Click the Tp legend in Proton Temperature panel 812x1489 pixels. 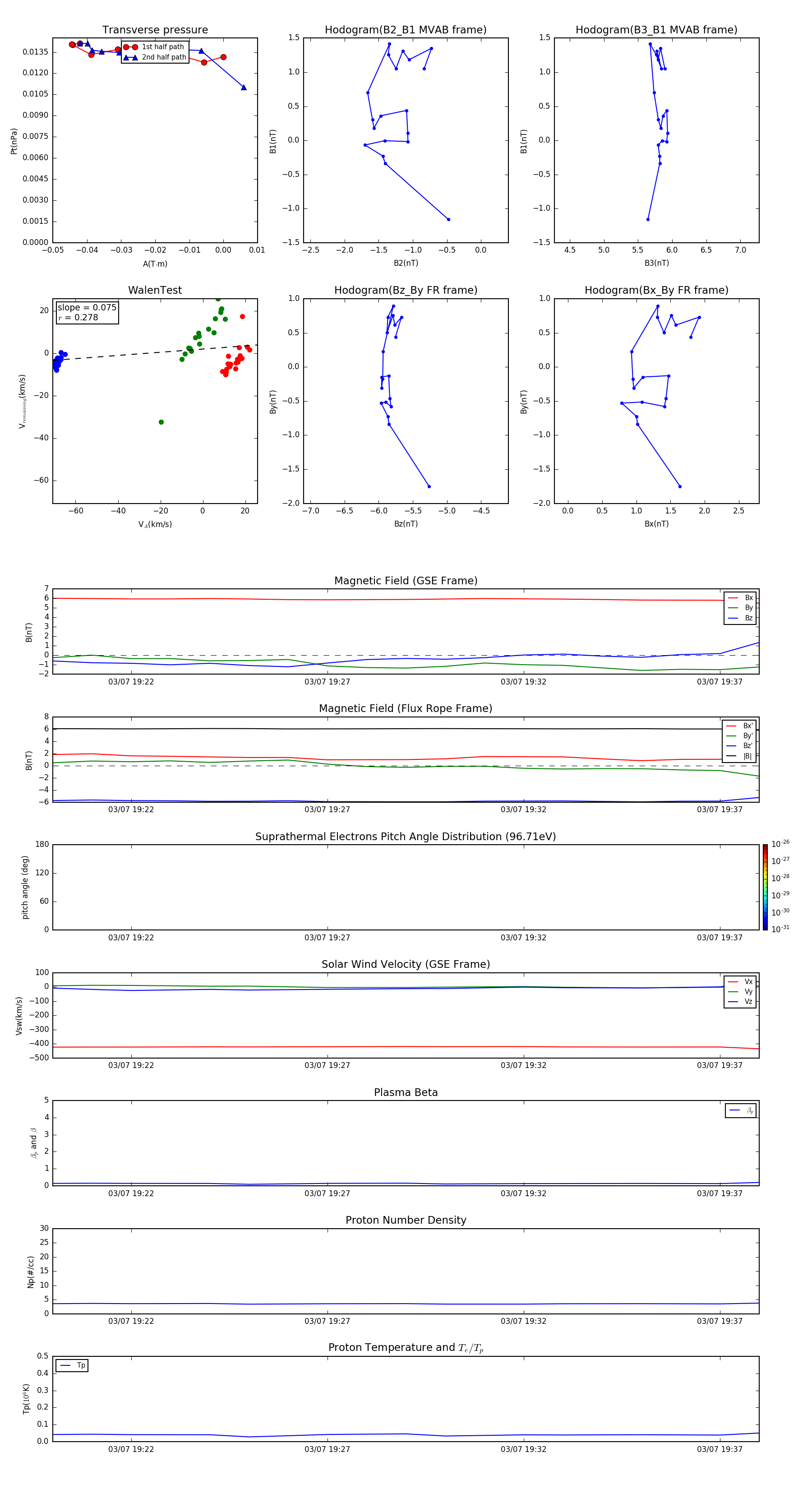[72, 1365]
